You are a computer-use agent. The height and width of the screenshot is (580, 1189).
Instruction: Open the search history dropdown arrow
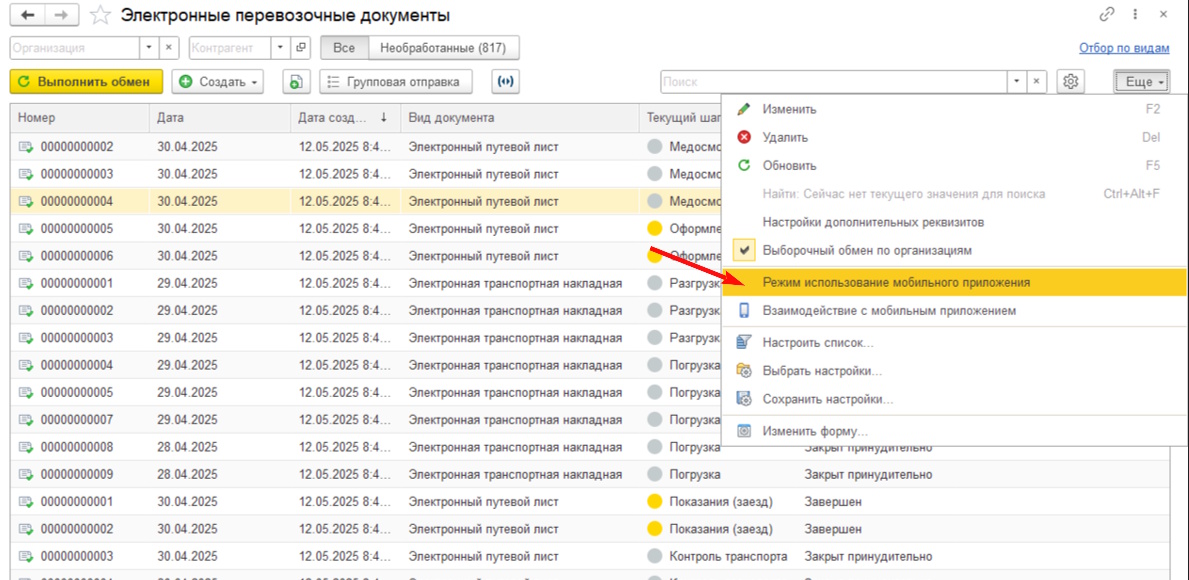point(1016,82)
